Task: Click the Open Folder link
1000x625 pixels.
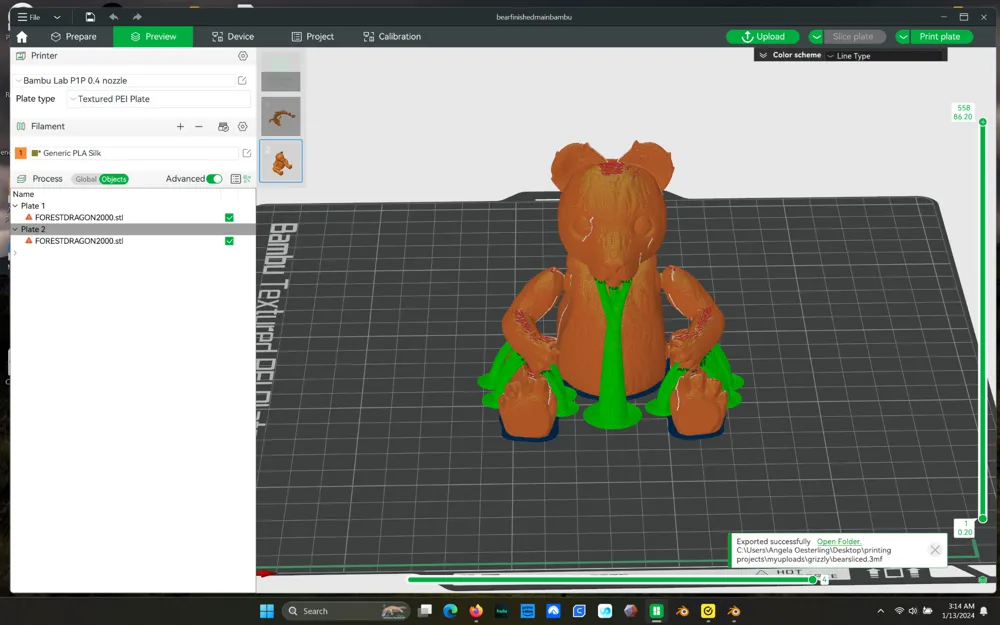Action: coord(838,542)
